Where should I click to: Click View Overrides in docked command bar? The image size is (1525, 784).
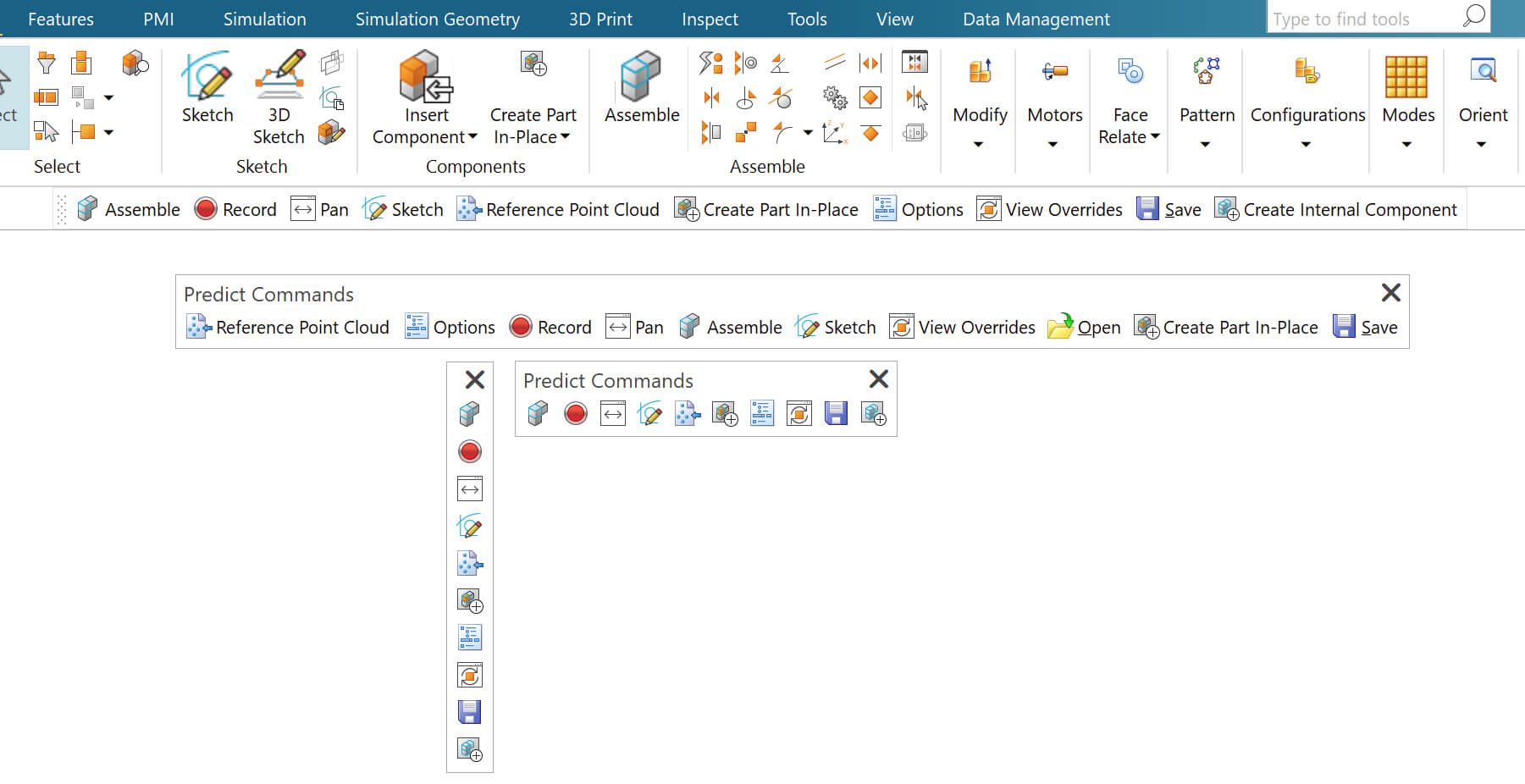point(1050,209)
